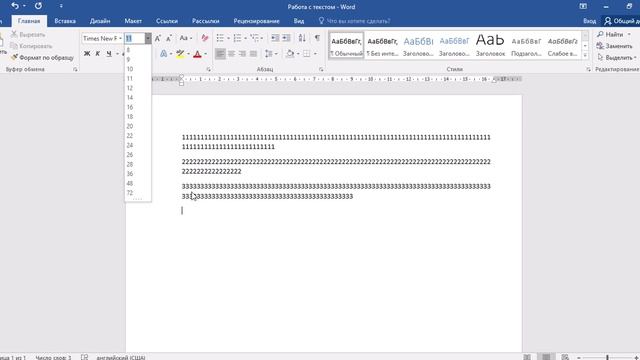Click the Tell me search field
Viewport: 640px width, 360px height.
354,21
